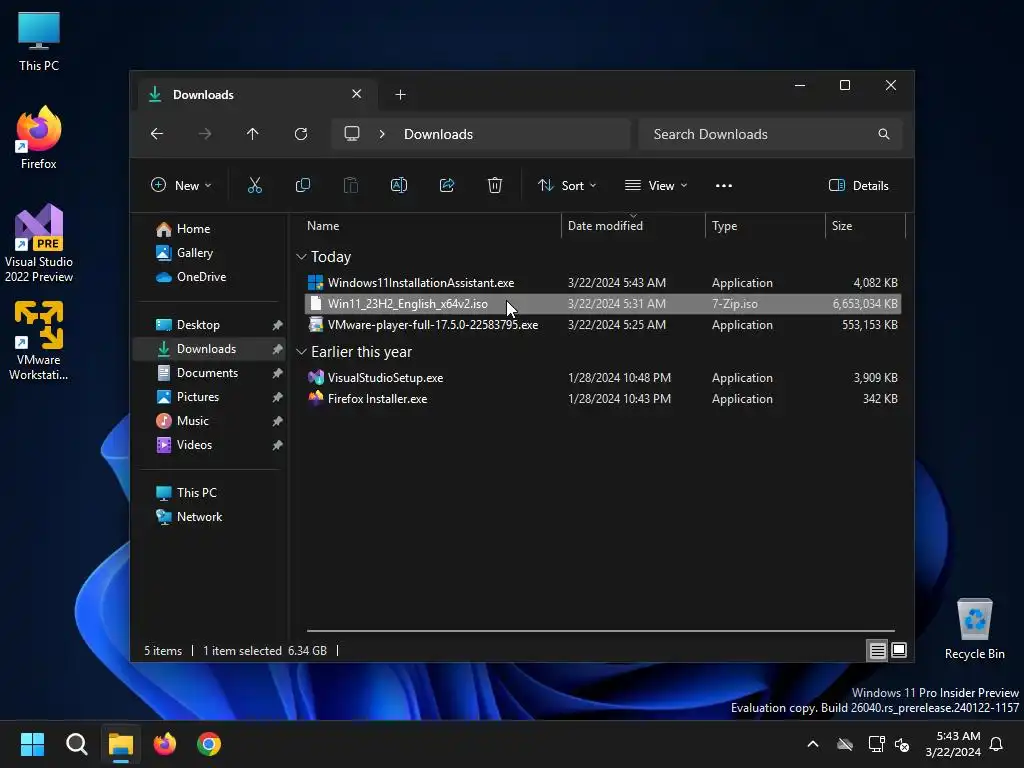The height and width of the screenshot is (768, 1024).
Task: Add a new File Explorer tab
Action: pos(400,95)
